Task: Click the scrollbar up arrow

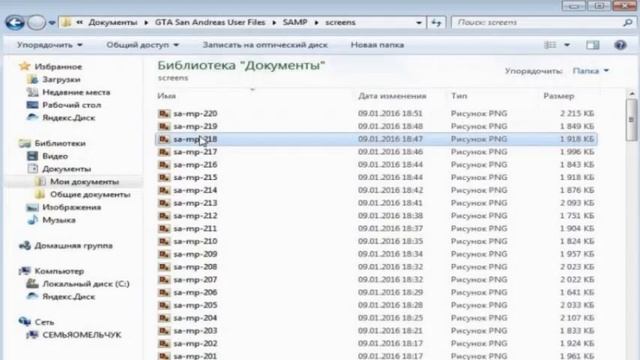Action: [631, 94]
